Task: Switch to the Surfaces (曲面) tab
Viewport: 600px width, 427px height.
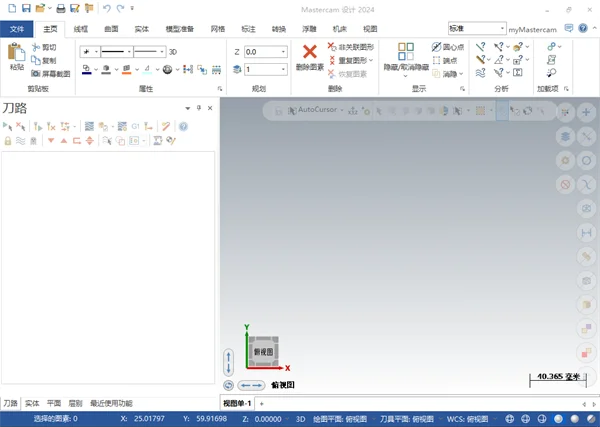Action: click(x=111, y=29)
